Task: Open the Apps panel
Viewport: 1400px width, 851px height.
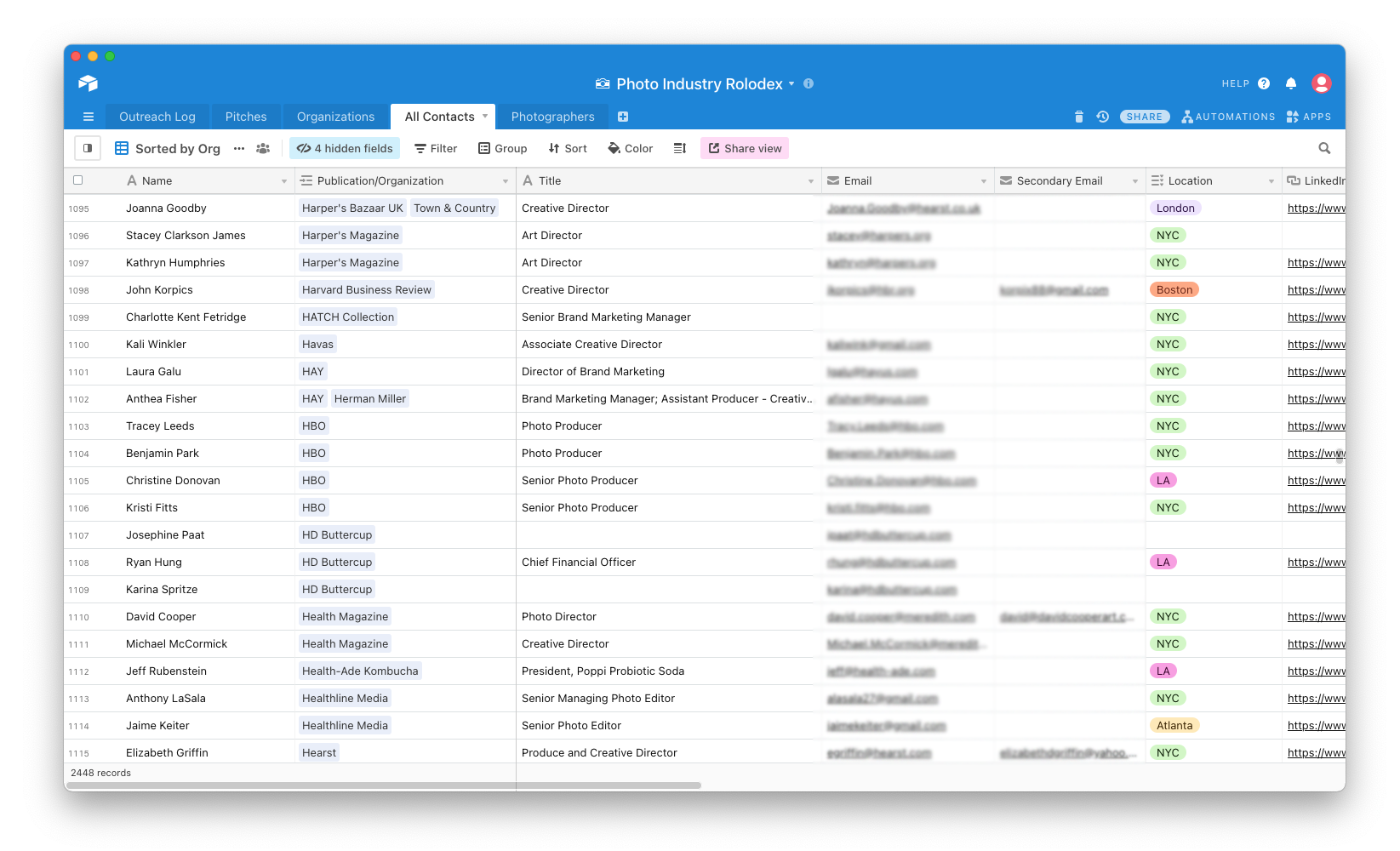Action: [1309, 117]
